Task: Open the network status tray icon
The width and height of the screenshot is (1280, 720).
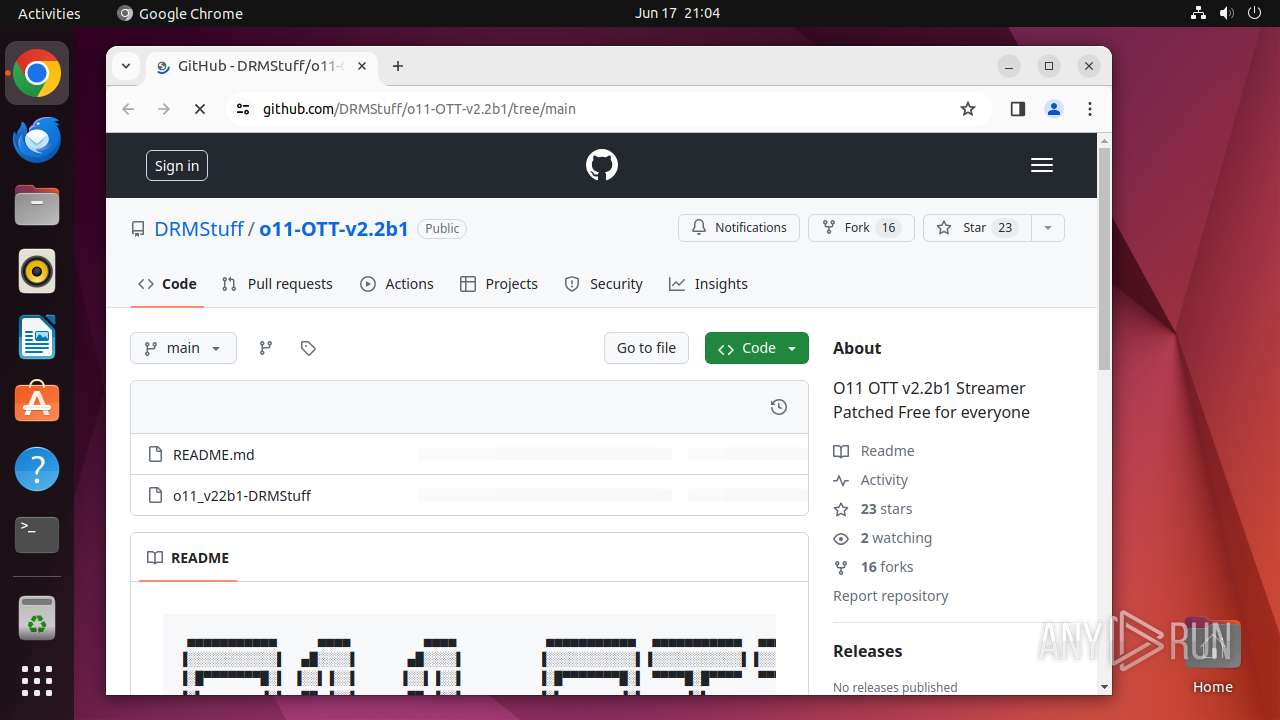Action: click(x=1199, y=13)
